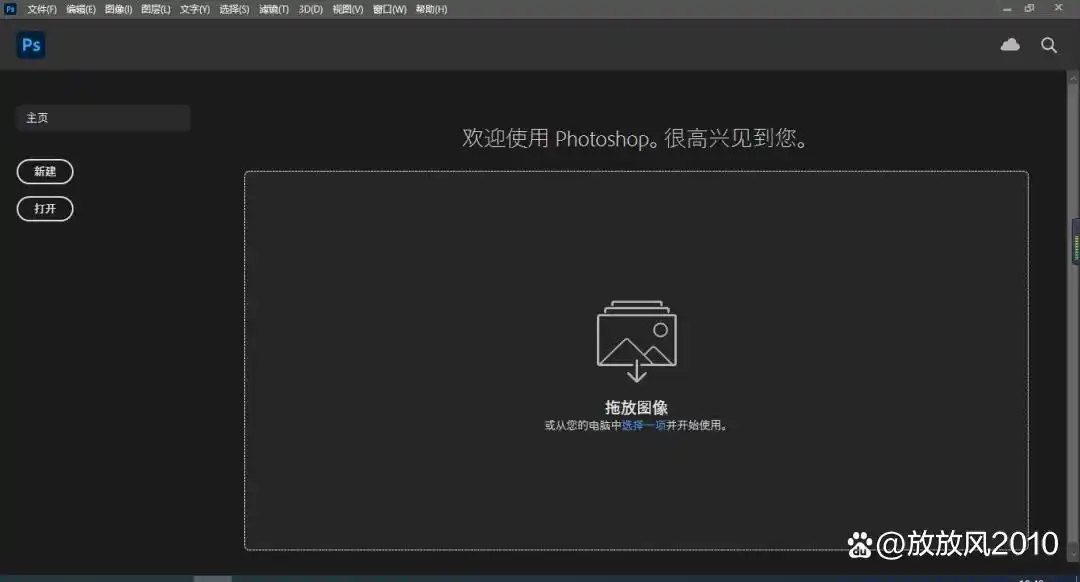Viewport: 1080px width, 582px height.
Task: Open the 文字(Y) menu
Action: pos(195,9)
